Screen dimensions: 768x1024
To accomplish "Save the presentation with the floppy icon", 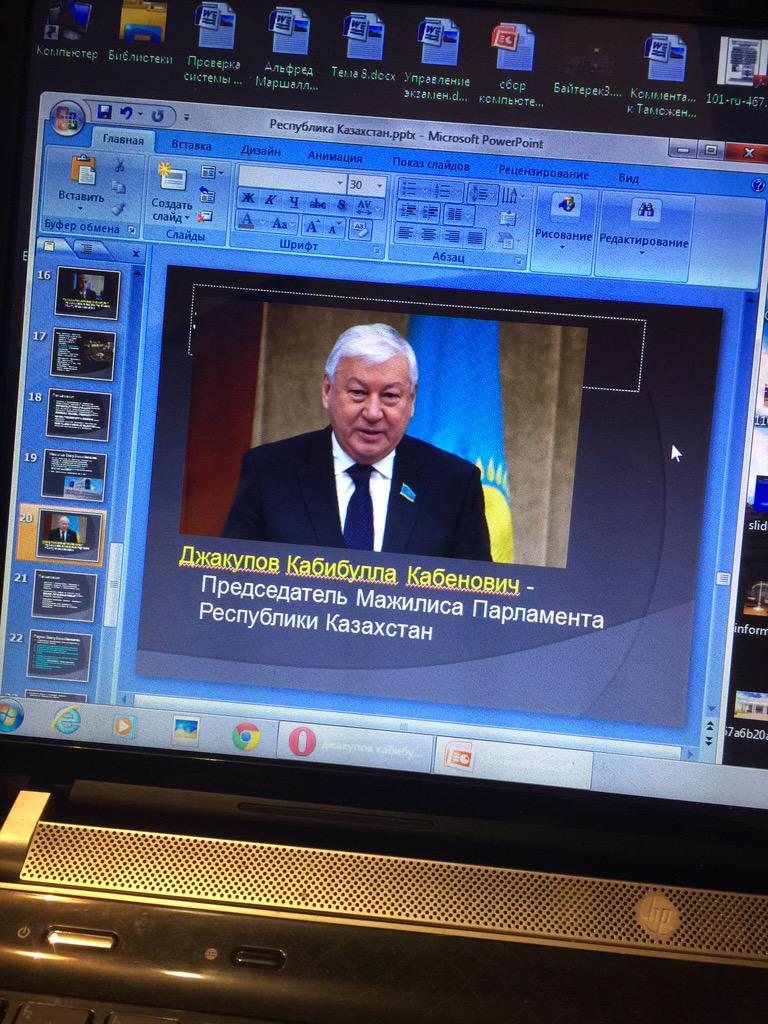I will 104,112.
